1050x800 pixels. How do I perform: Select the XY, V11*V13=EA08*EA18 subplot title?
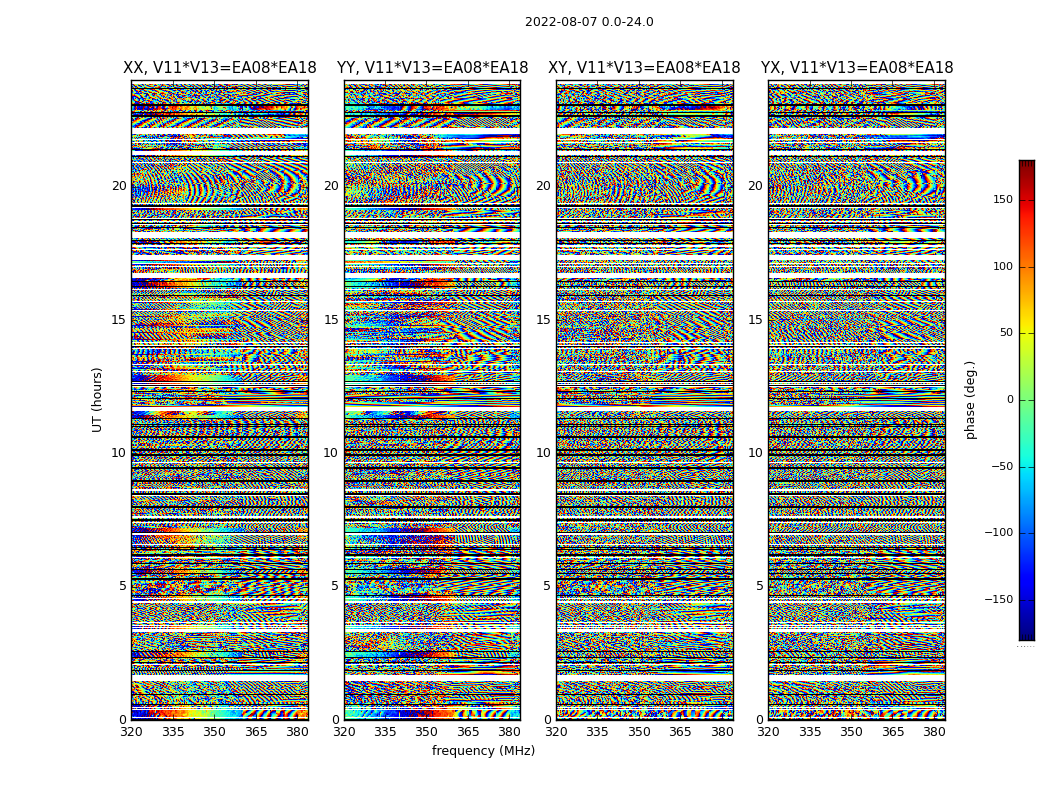[x=644, y=68]
